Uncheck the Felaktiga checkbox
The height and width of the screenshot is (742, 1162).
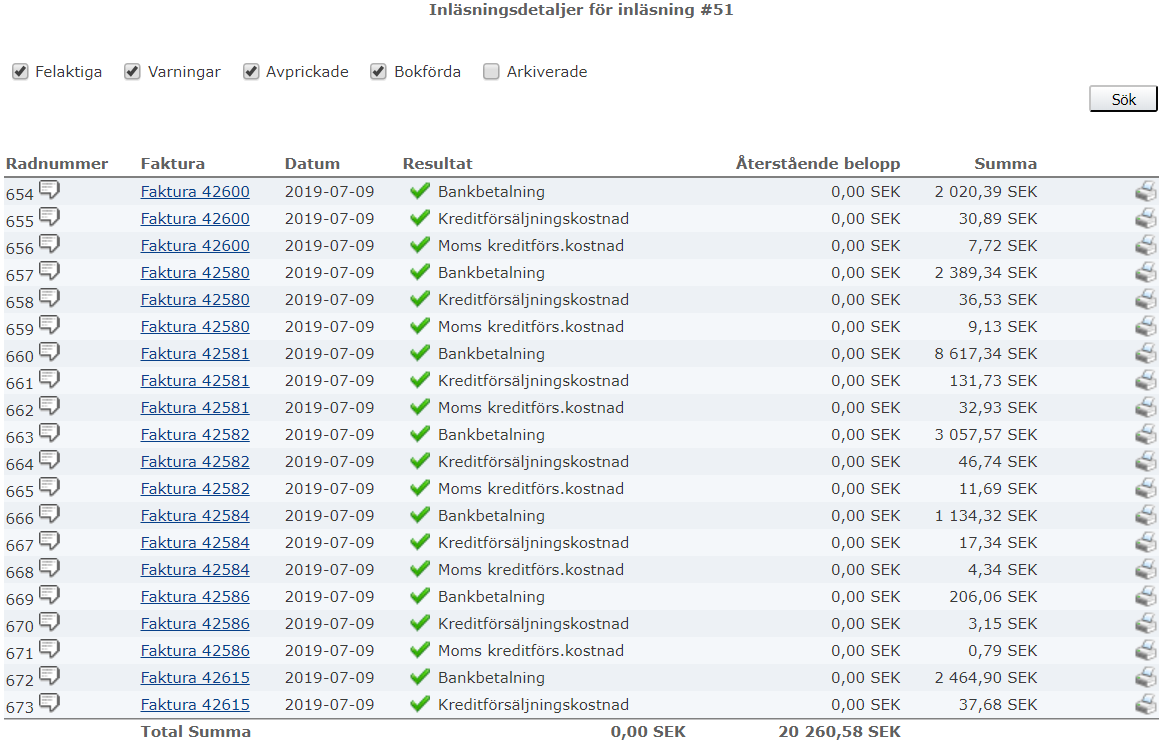[x=20, y=72]
